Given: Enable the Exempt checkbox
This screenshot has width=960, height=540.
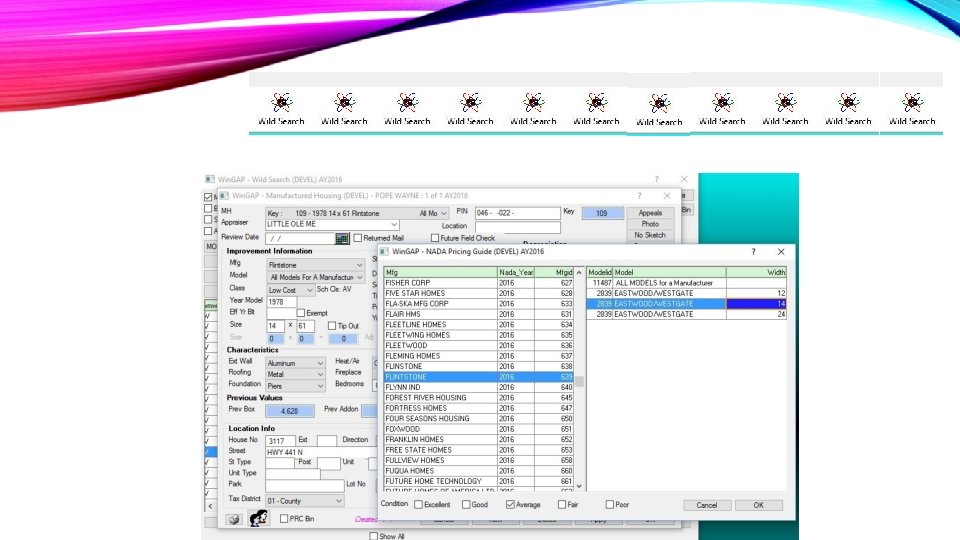Looking at the screenshot, I should (x=301, y=313).
